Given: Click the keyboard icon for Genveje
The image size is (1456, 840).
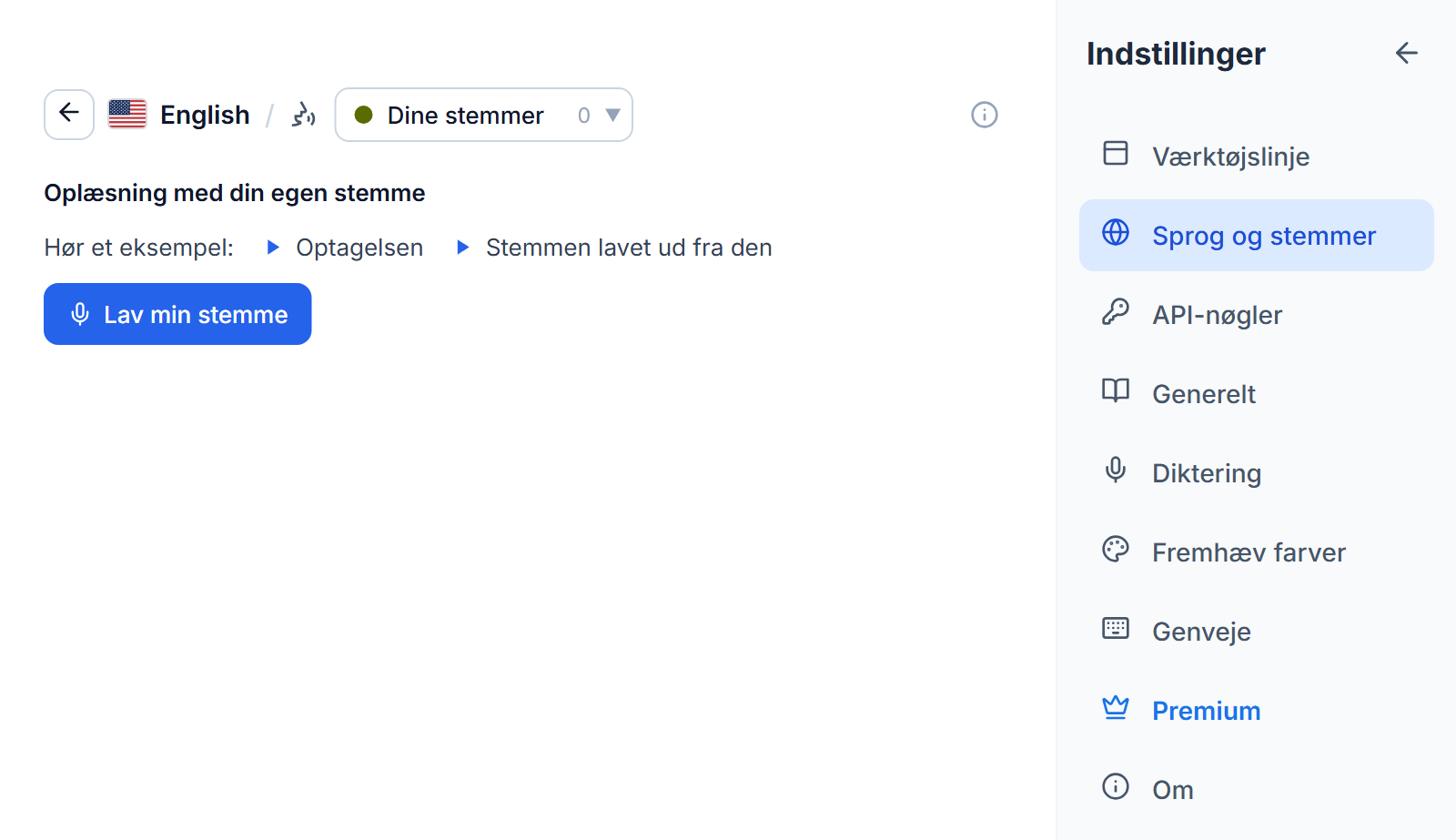Looking at the screenshot, I should pyautogui.click(x=1116, y=628).
